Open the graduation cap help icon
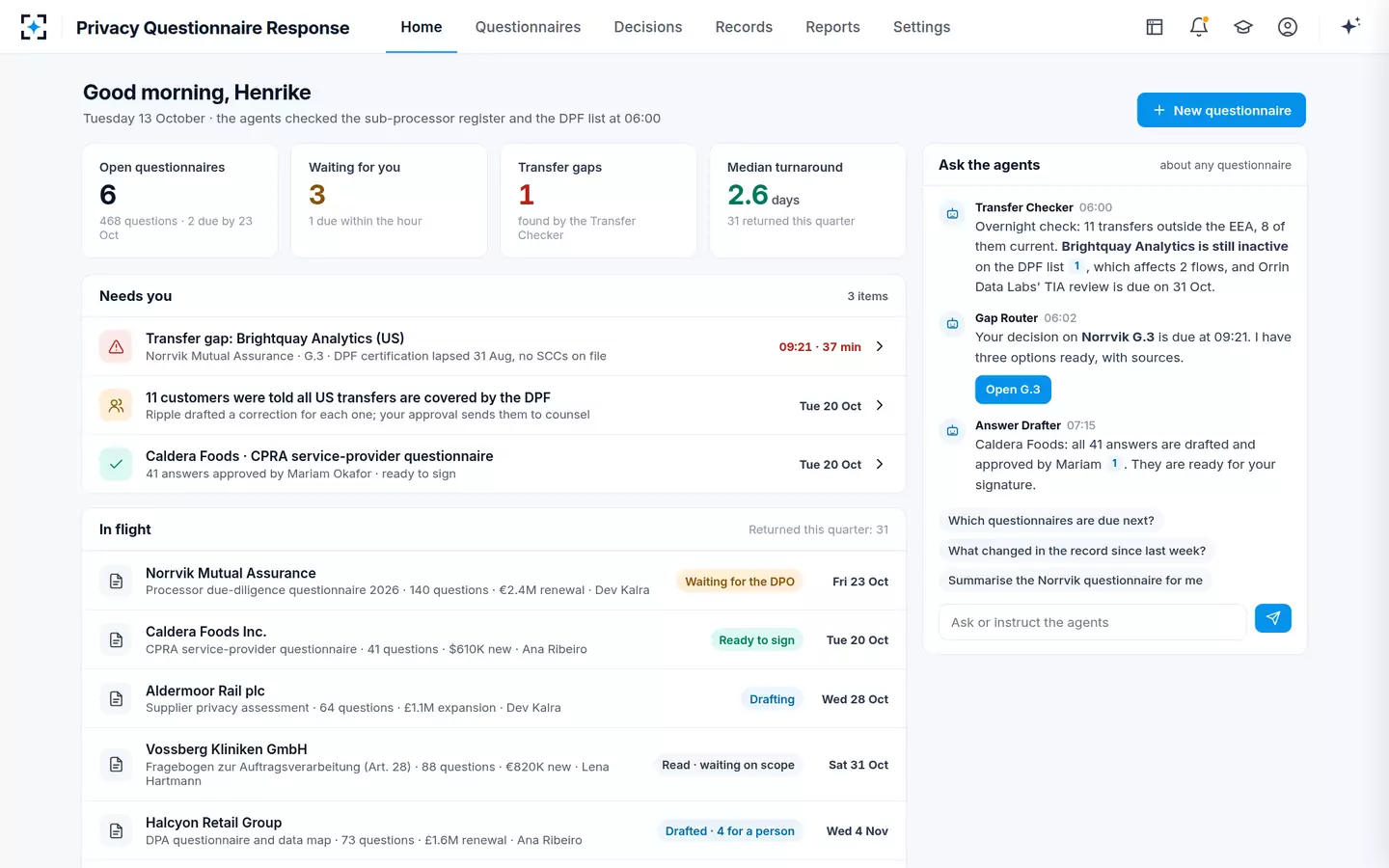1389x868 pixels. pos(1243,27)
